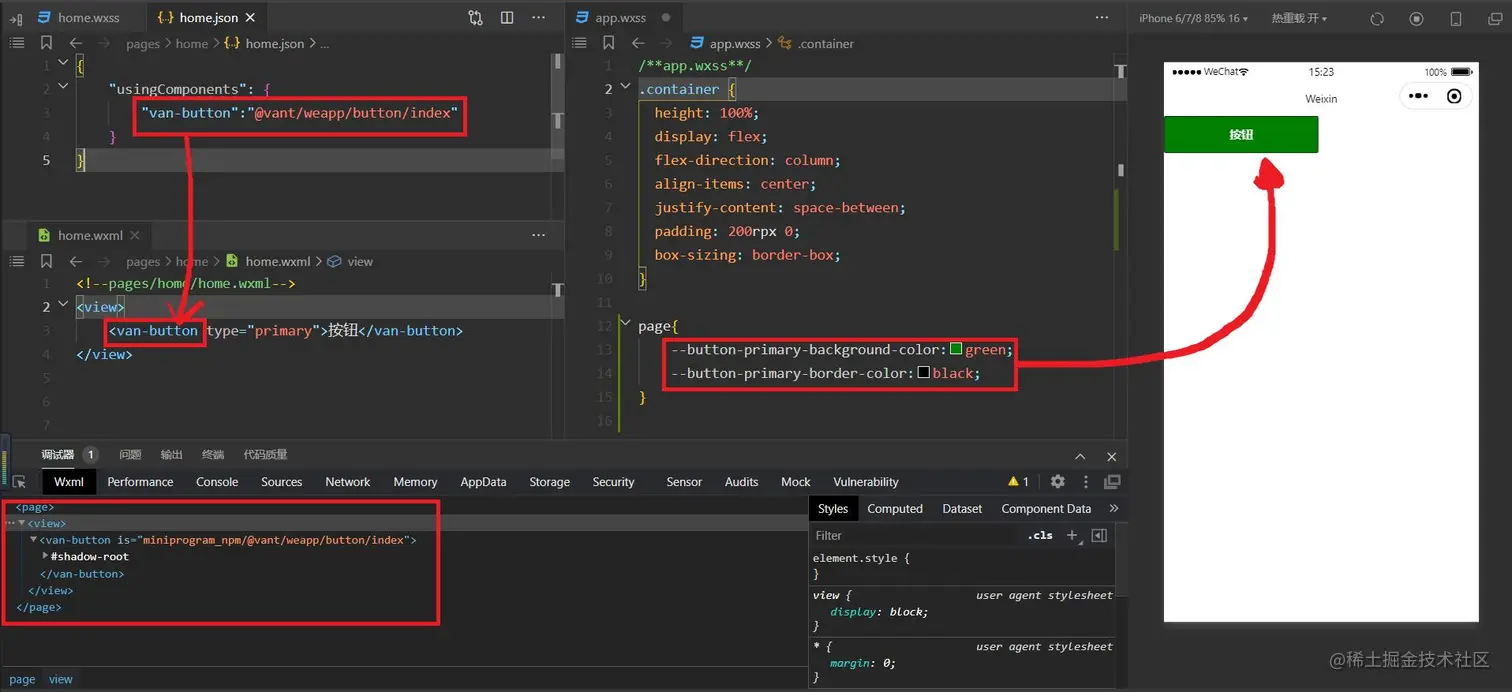Toggle computed styles sidebar icon in Styles pane
This screenshot has width=1512, height=692.
(x=1099, y=535)
